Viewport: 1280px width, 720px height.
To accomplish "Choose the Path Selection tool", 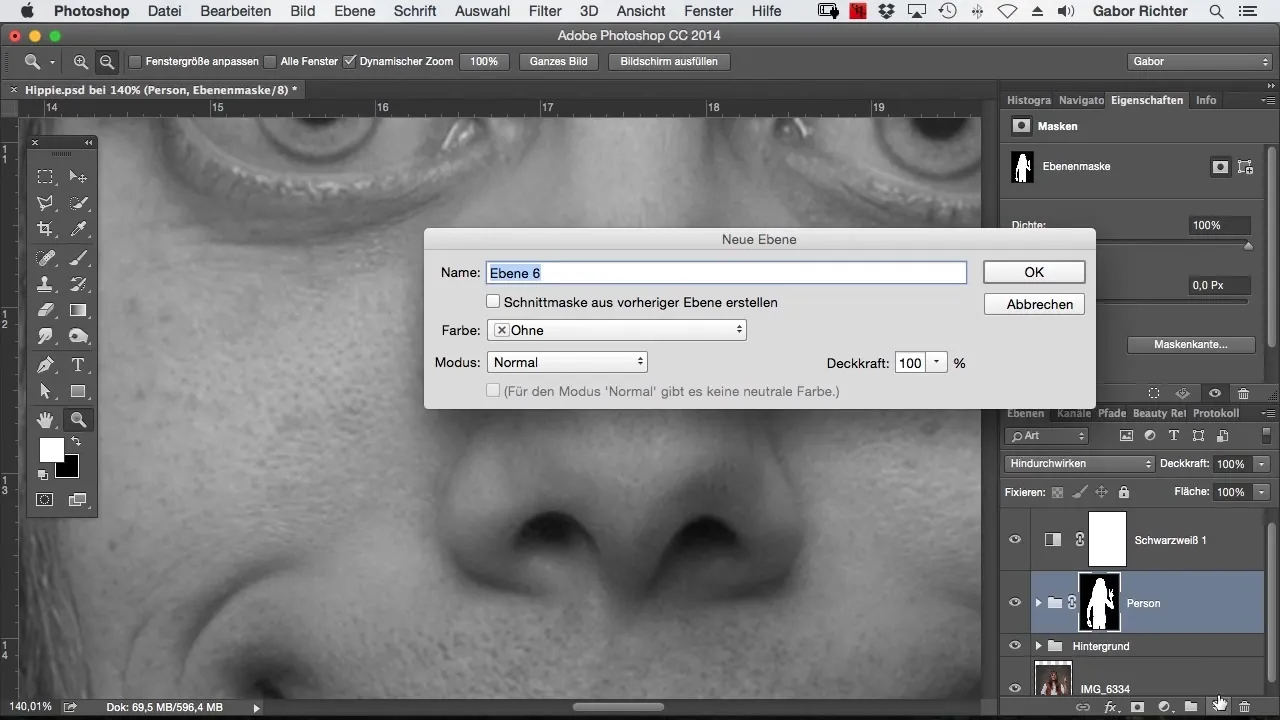I will pos(45,391).
